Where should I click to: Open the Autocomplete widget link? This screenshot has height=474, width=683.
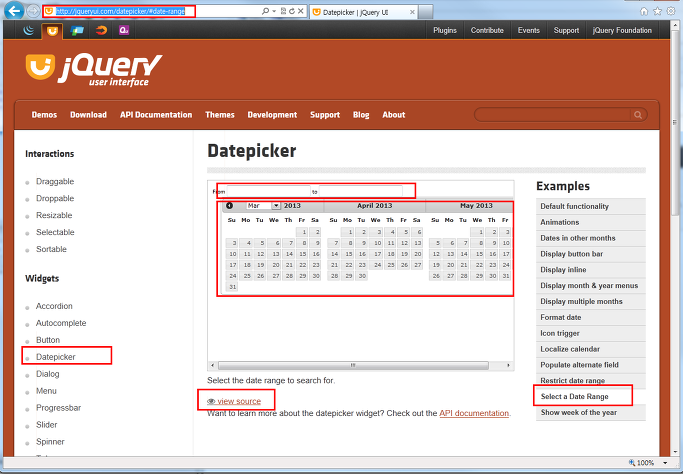tap(61, 323)
